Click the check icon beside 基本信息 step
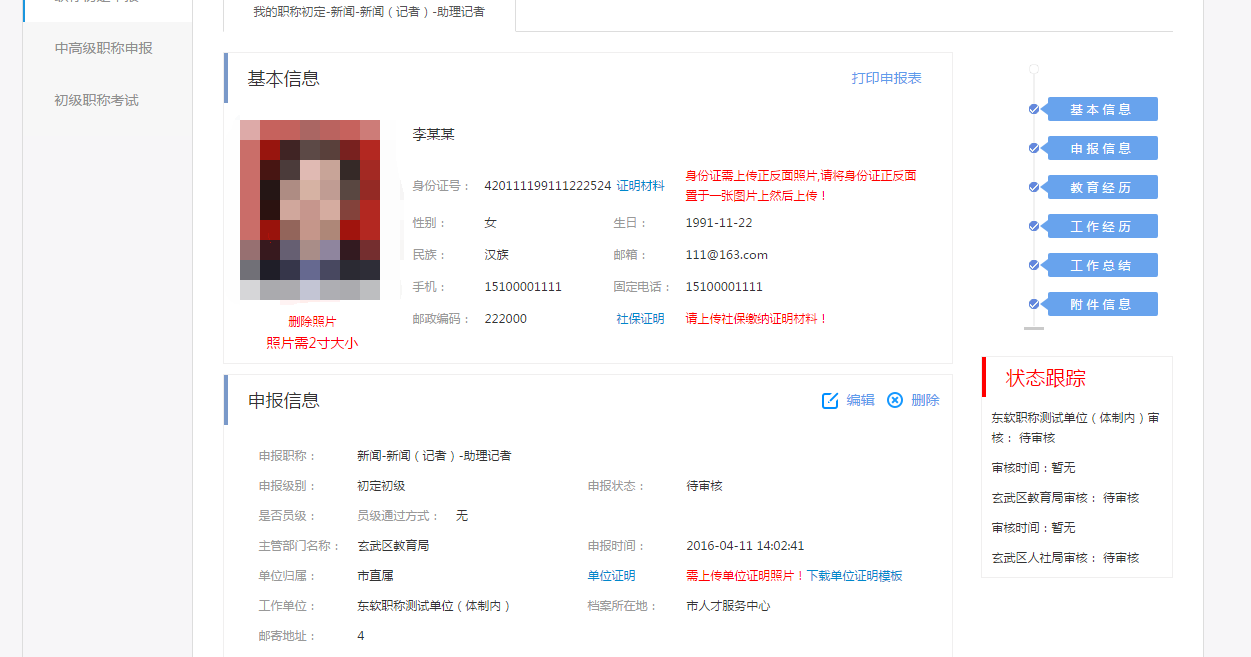This screenshot has height=657, width=1251. point(1034,109)
